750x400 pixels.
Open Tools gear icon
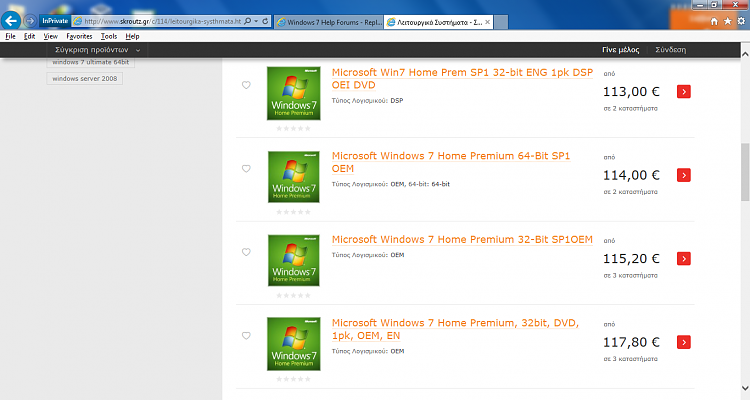pos(741,22)
